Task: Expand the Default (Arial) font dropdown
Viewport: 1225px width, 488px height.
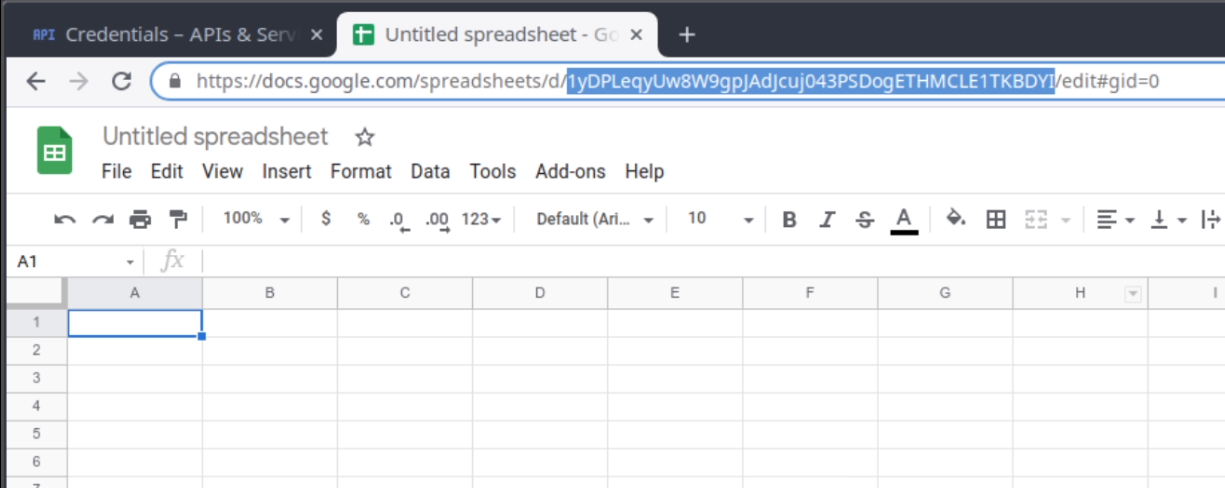Action: point(595,219)
